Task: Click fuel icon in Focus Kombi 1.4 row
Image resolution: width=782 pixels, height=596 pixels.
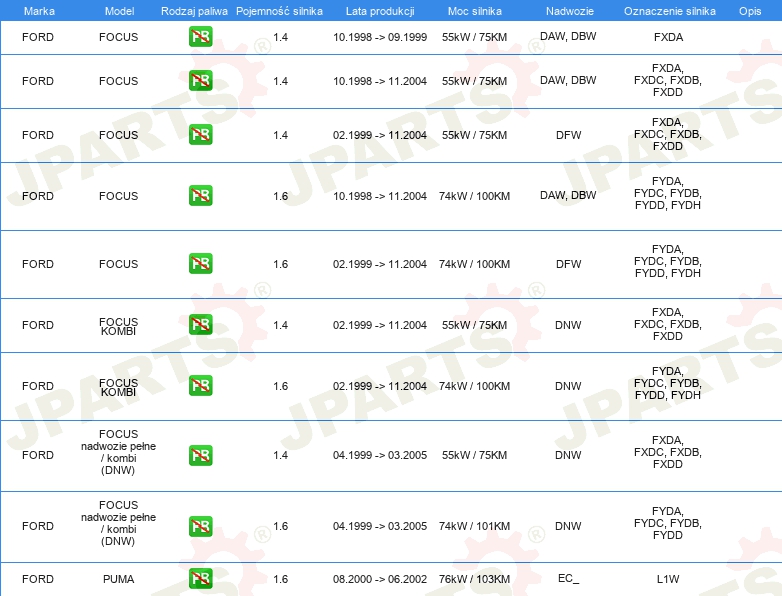Action: click(x=200, y=324)
